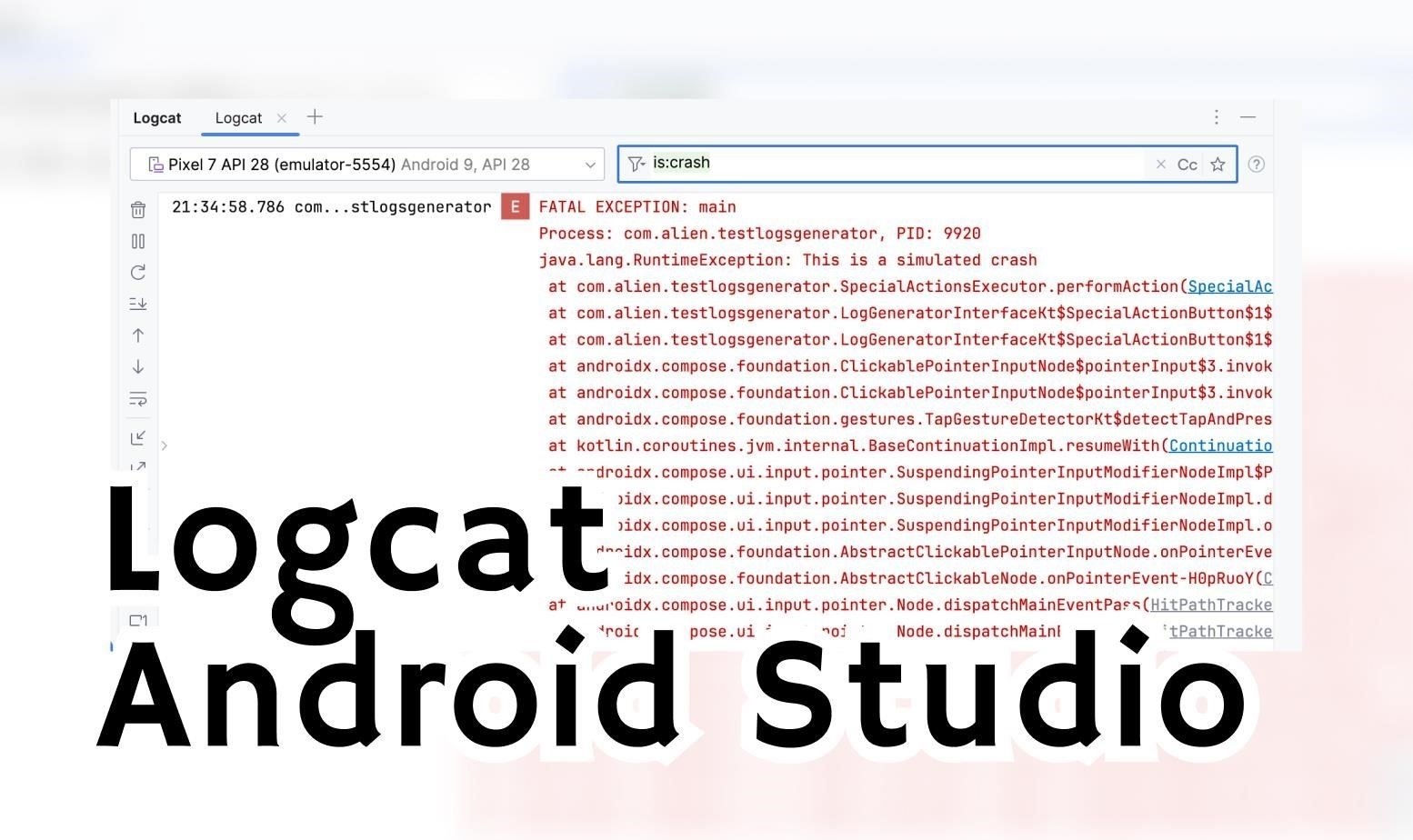The image size is (1413, 840).
Task: Open the Logcat panel options menu
Action: tap(1216, 117)
